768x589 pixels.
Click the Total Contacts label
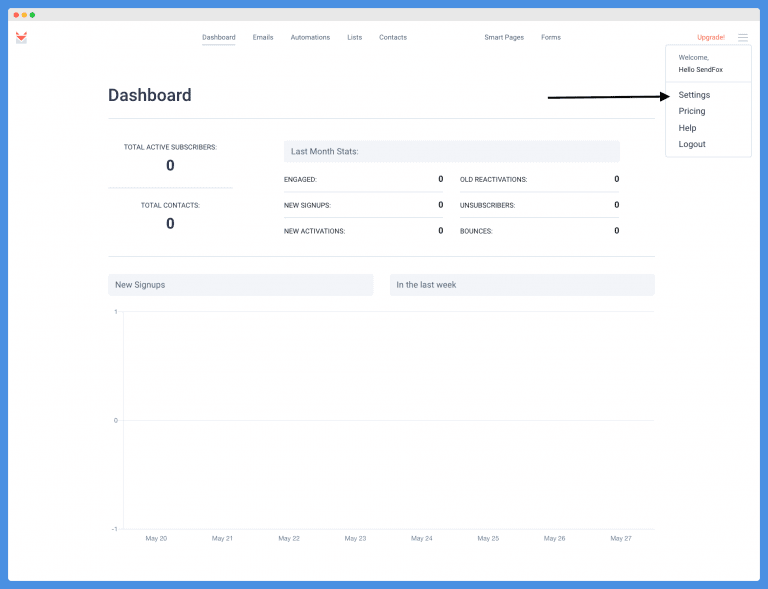170,205
